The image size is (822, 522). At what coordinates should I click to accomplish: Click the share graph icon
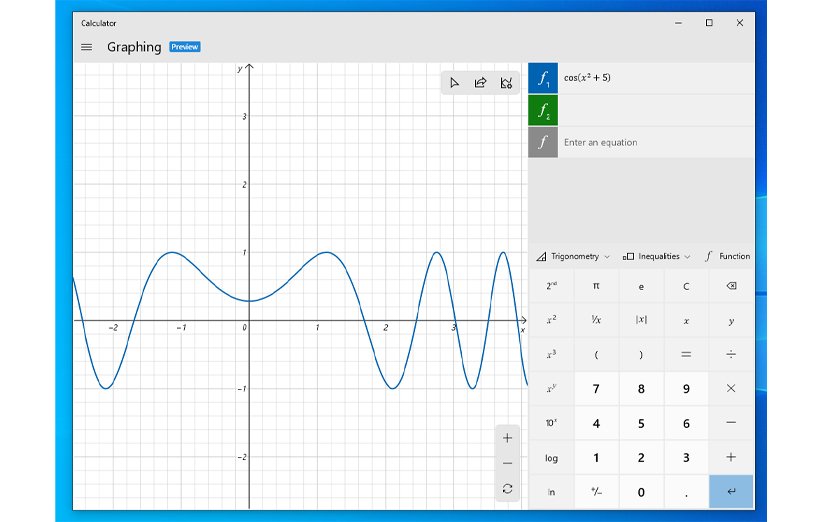(x=480, y=83)
